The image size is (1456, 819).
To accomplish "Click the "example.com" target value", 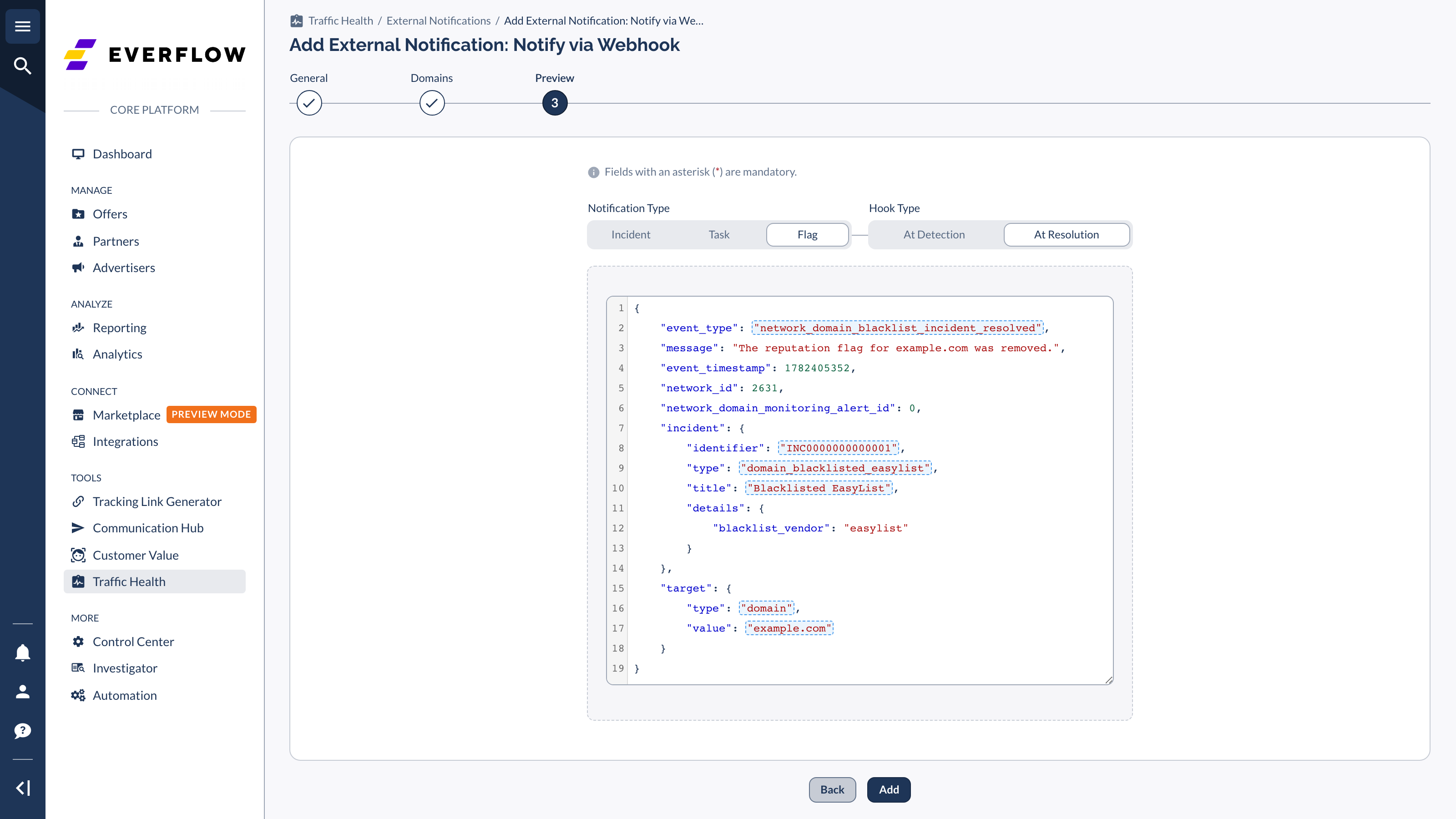I will [x=789, y=628].
